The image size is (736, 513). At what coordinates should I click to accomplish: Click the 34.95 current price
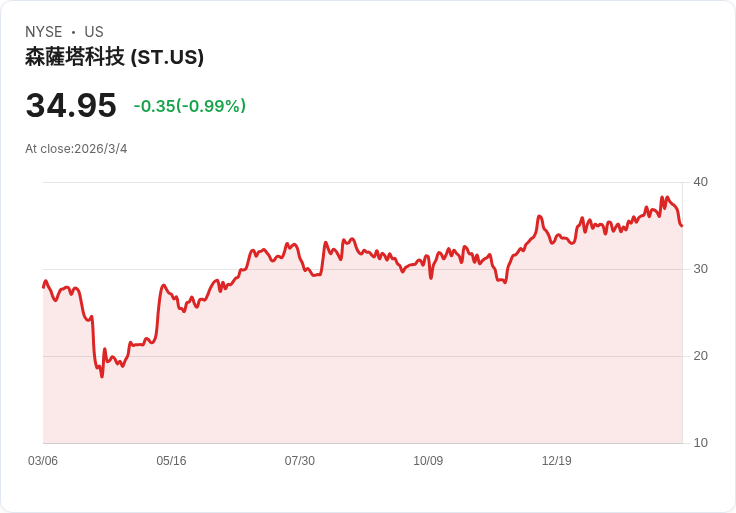tap(71, 105)
